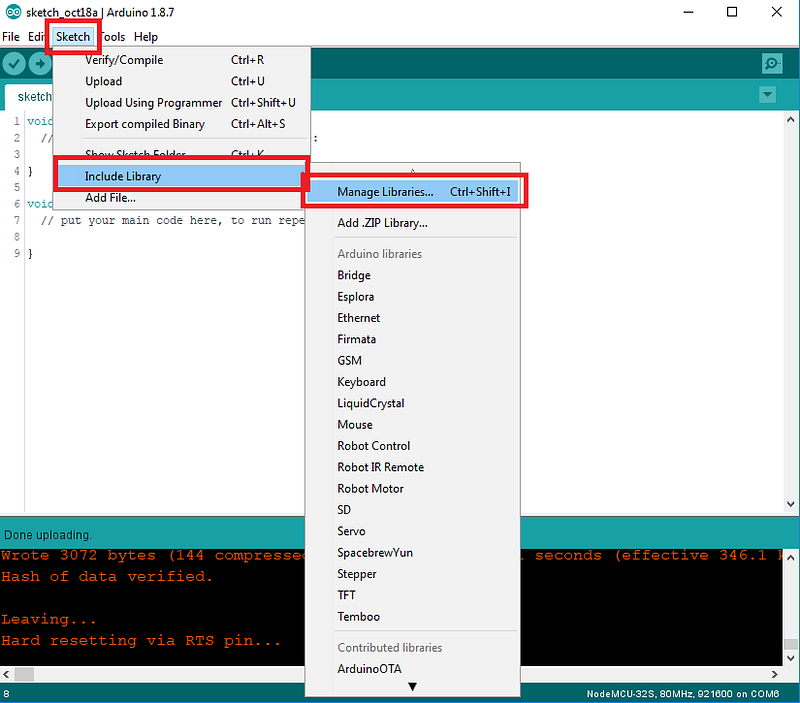Choose Add File... menu entry
This screenshot has height=703, width=800.
tap(182, 197)
